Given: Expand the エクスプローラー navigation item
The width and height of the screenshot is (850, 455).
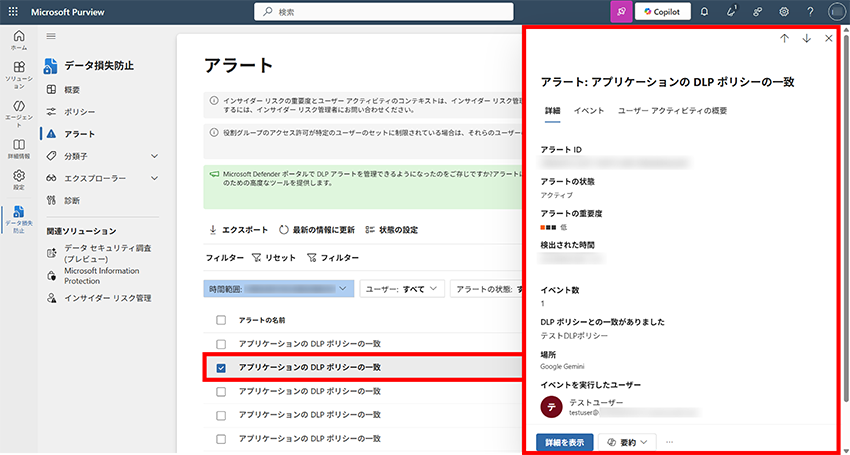Looking at the screenshot, I should click(x=154, y=178).
